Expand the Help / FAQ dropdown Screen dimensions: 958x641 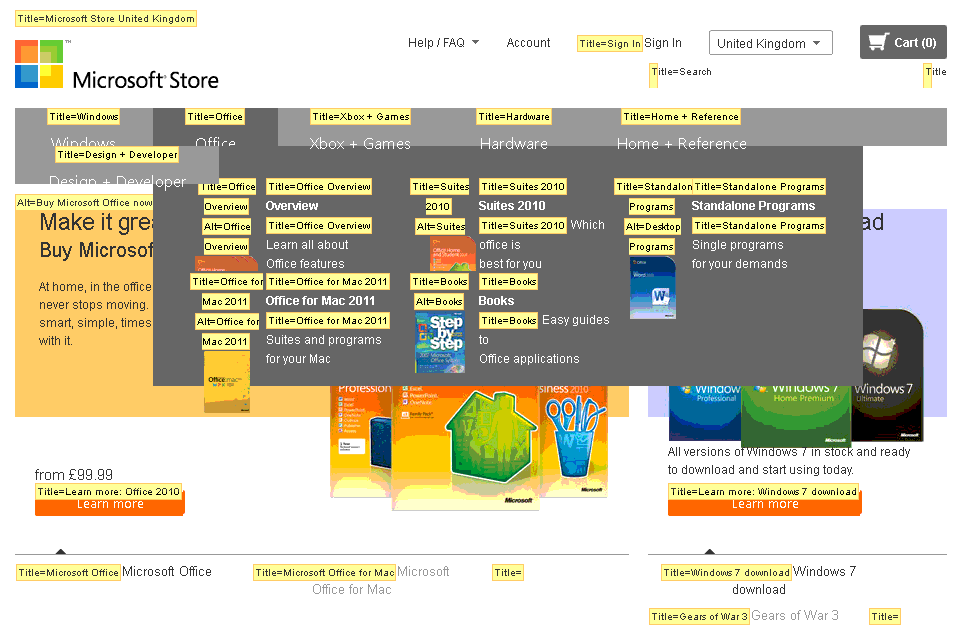[443, 43]
